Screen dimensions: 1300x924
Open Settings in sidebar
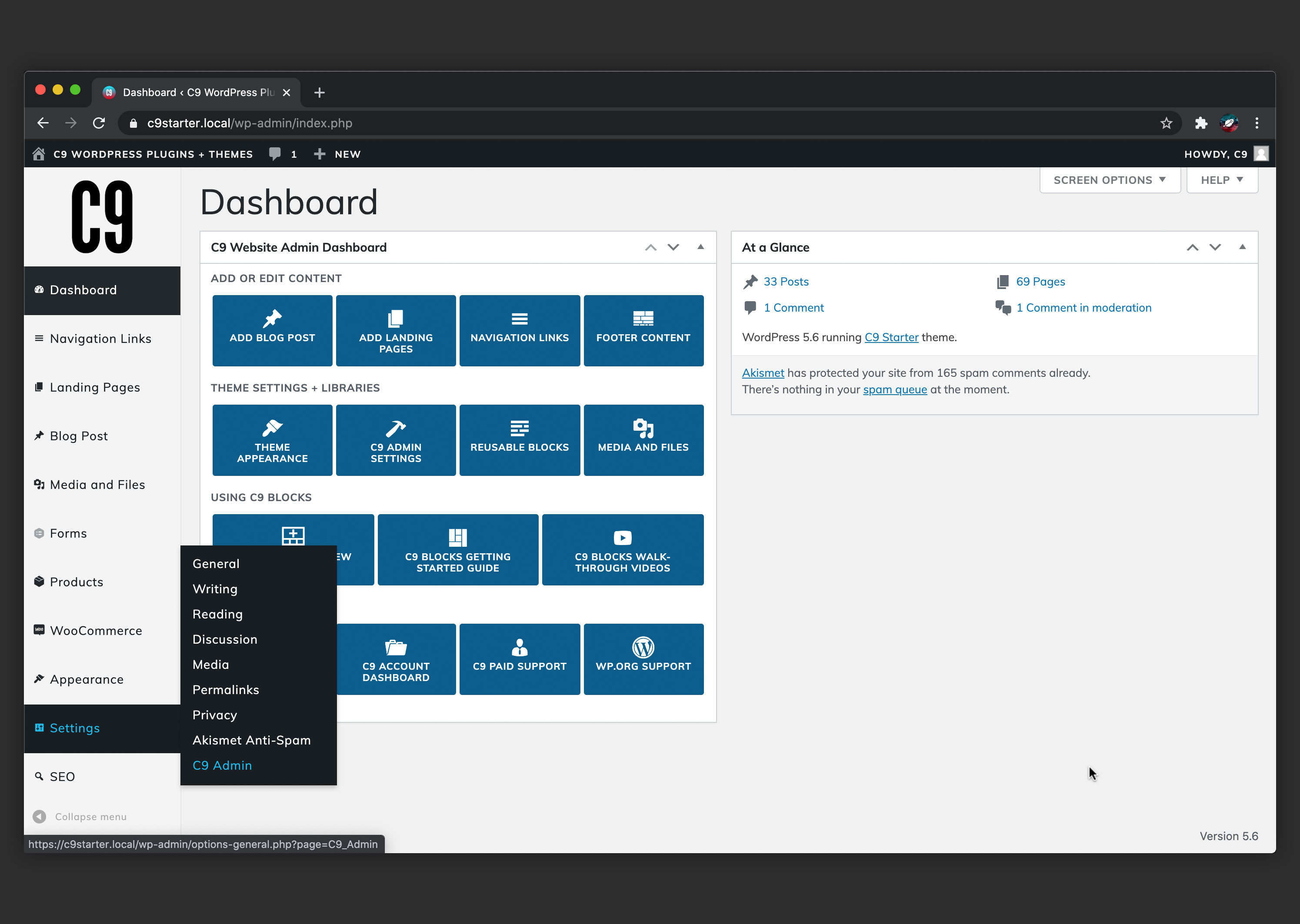click(103, 728)
